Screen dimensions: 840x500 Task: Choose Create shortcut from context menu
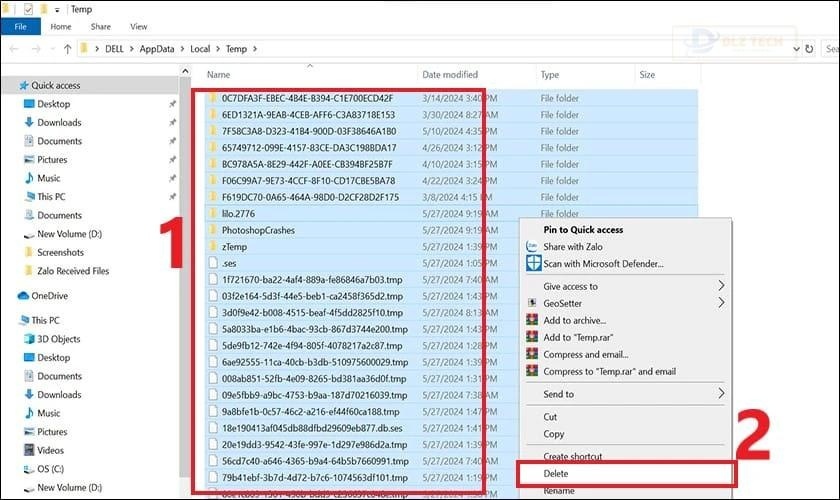pyautogui.click(x=573, y=457)
